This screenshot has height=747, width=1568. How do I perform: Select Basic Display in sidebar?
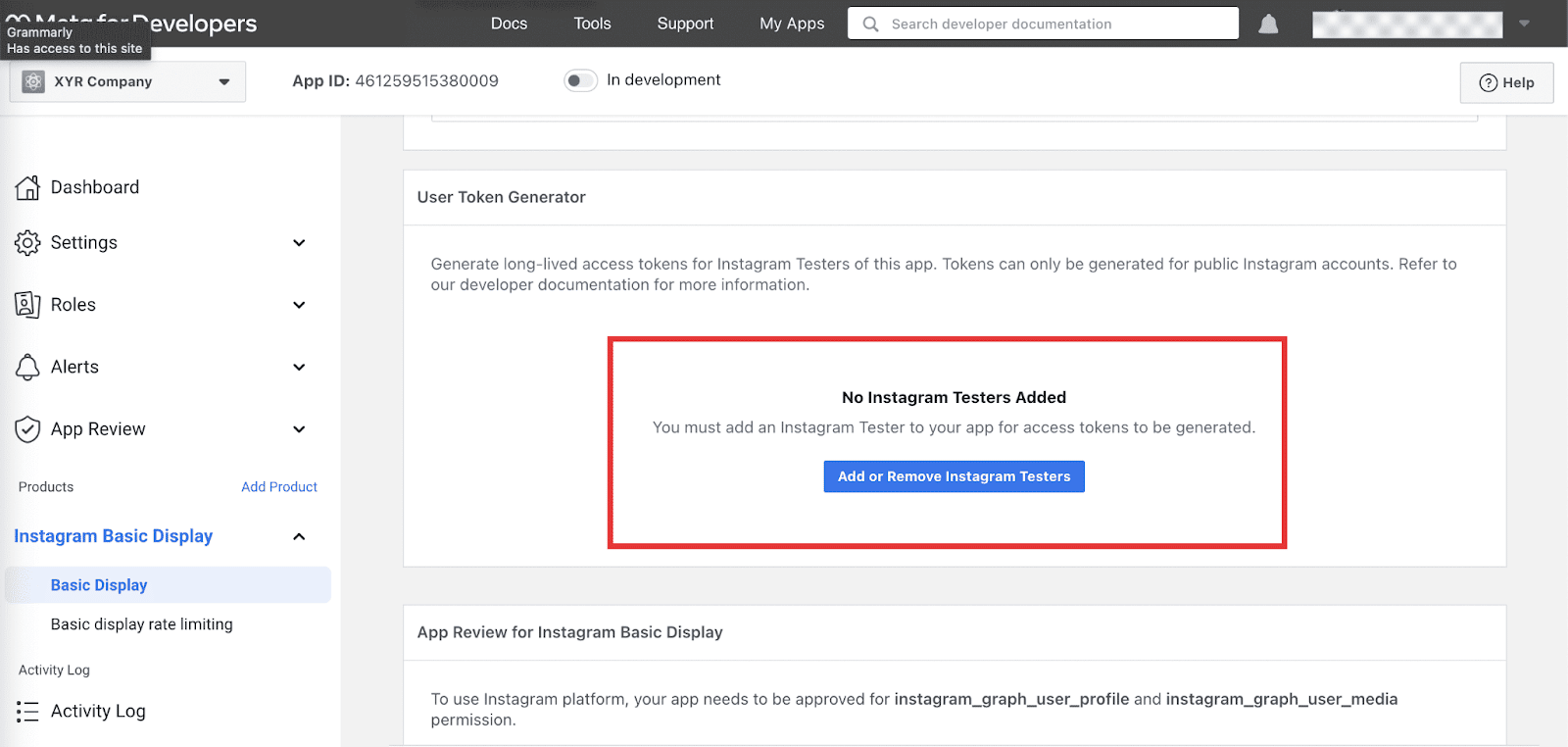tap(168, 585)
